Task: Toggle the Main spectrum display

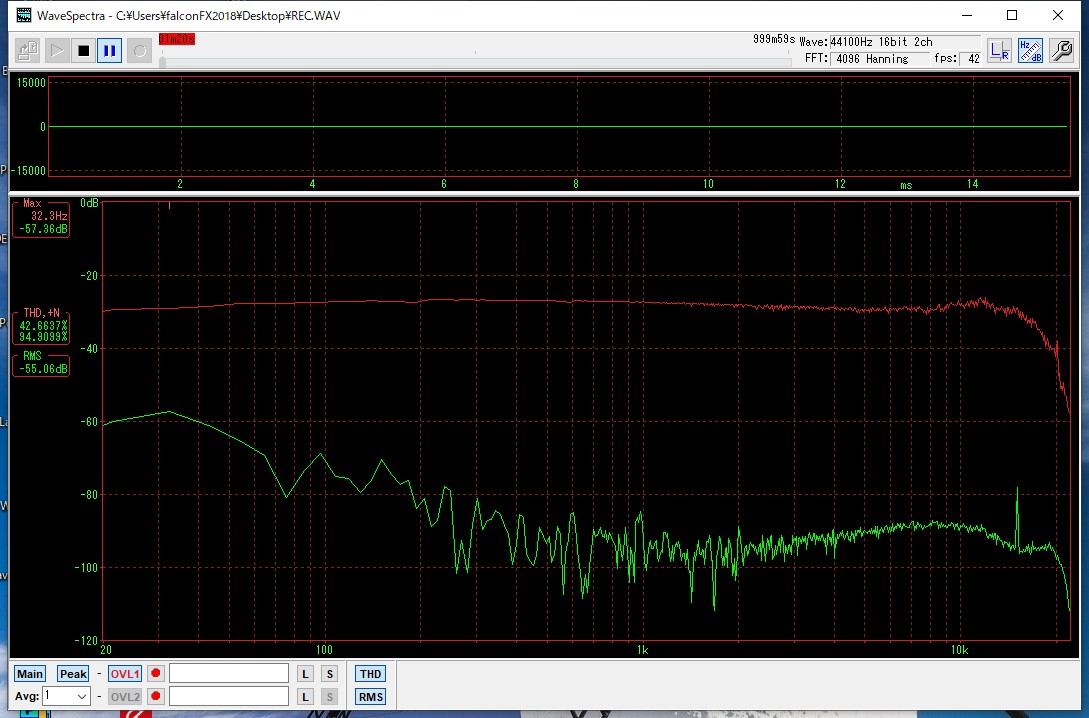Action: (x=30, y=674)
